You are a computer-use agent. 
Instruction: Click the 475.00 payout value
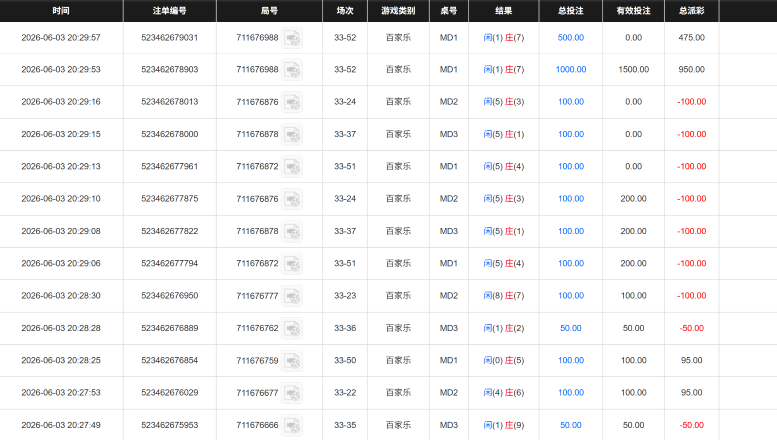[x=691, y=38]
